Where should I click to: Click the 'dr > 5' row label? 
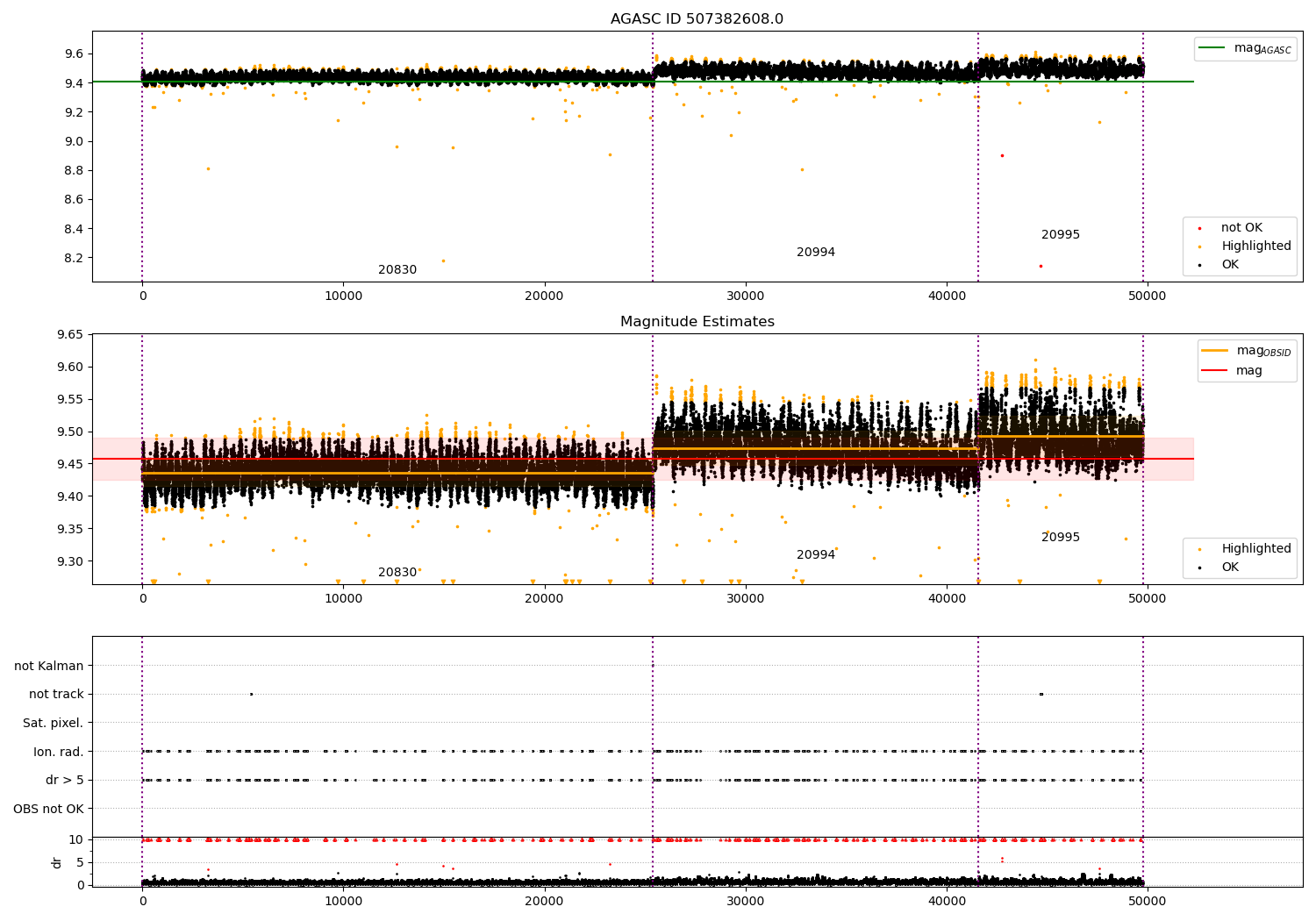click(65, 781)
